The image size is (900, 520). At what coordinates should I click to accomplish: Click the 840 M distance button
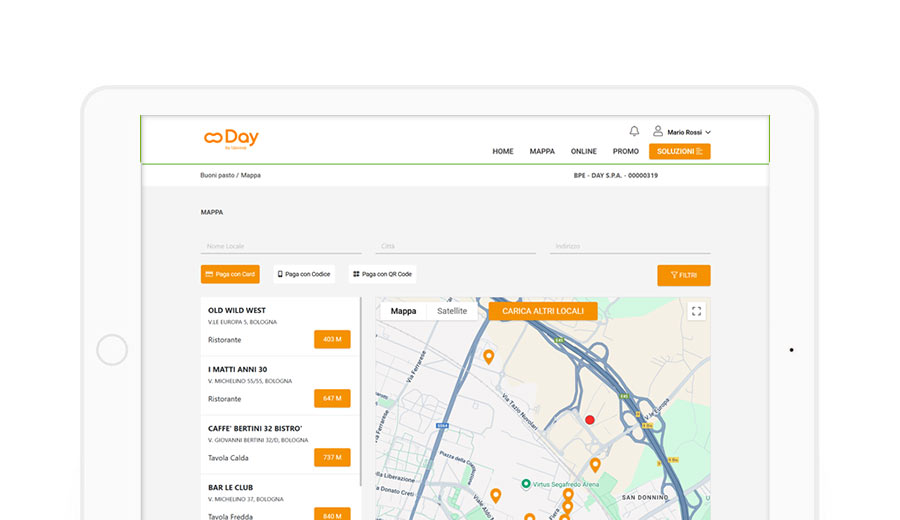(x=332, y=514)
